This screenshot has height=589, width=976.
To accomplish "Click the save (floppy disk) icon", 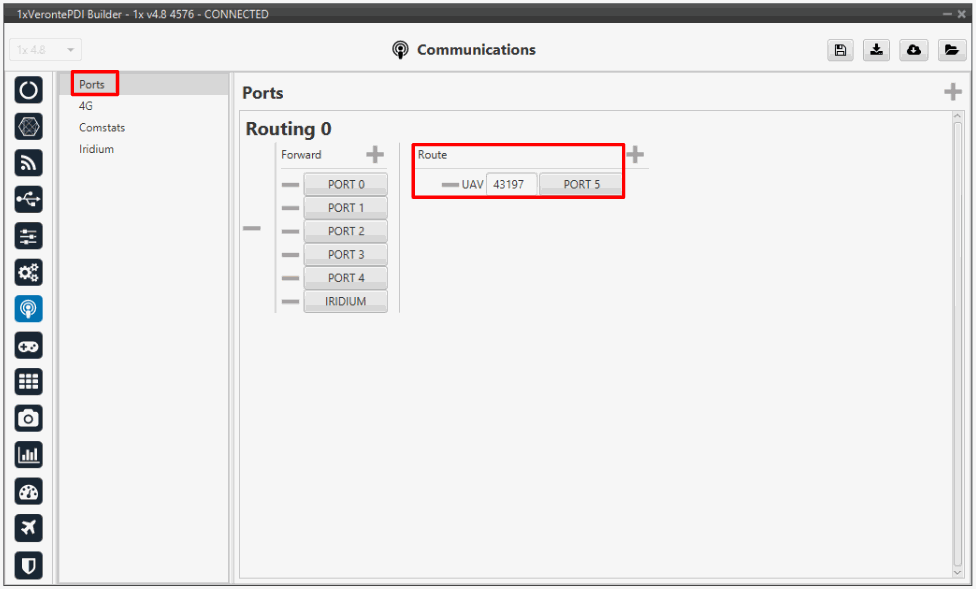I will 840,51.
